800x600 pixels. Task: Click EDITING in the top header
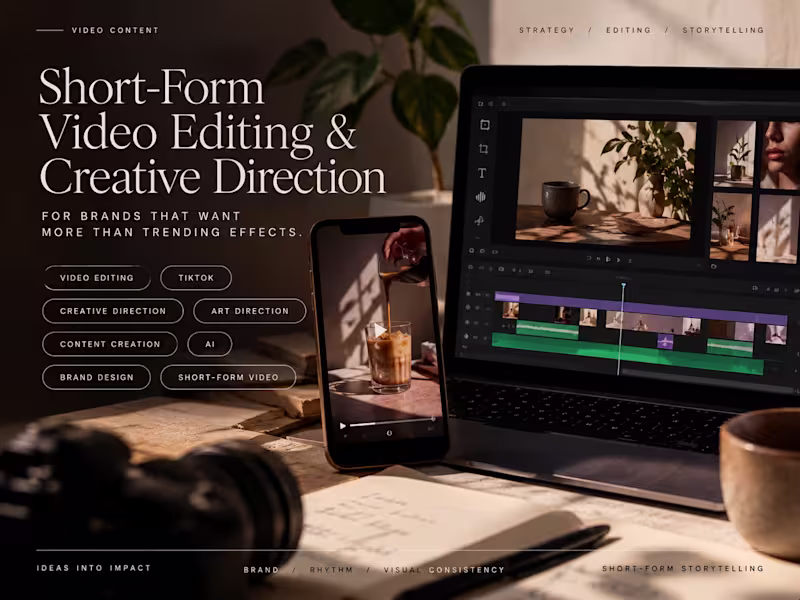coord(629,30)
